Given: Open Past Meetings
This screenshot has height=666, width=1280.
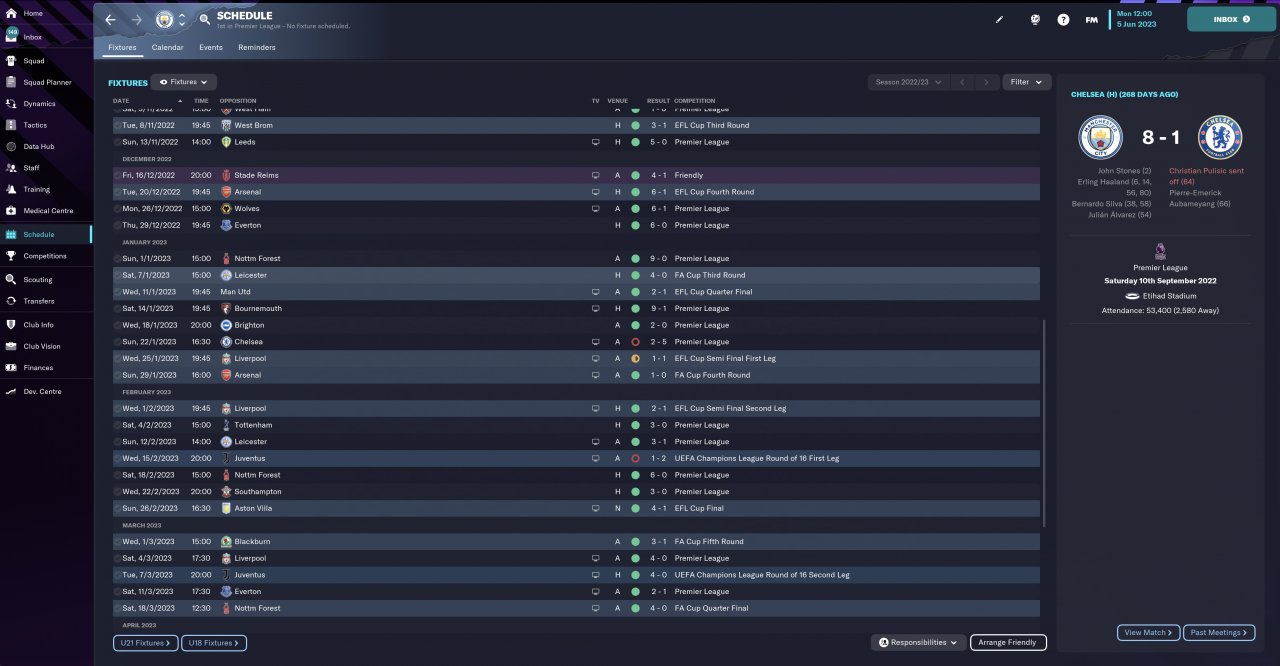Looking at the screenshot, I should click(1218, 633).
